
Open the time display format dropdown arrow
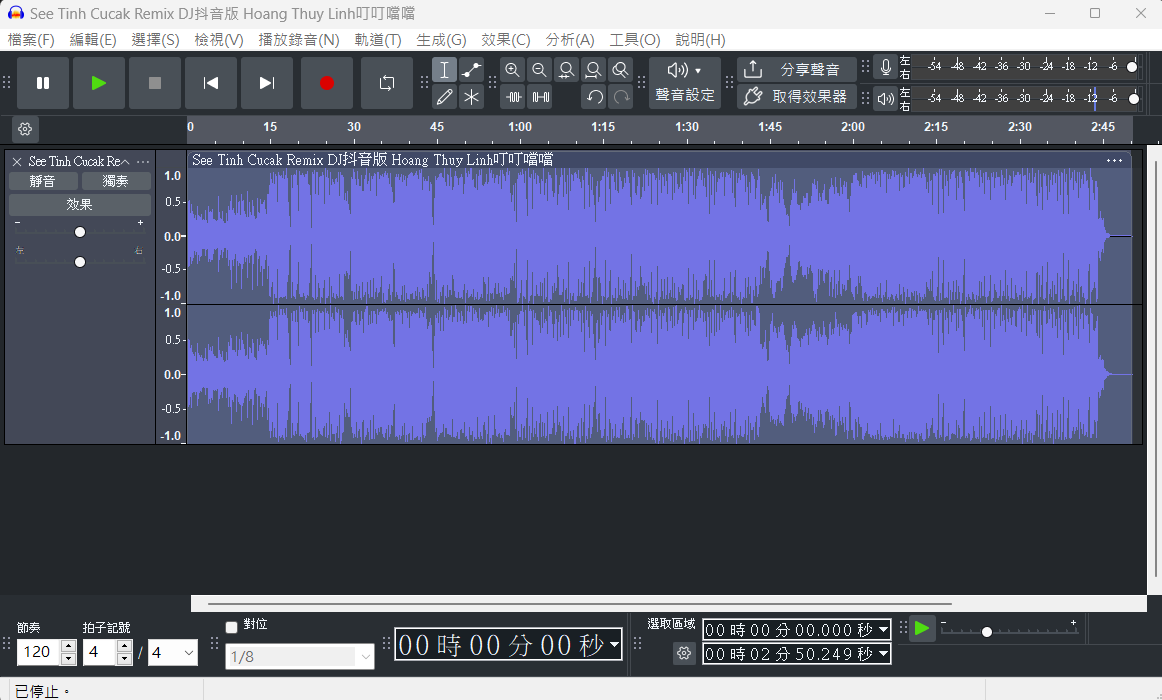(x=614, y=644)
